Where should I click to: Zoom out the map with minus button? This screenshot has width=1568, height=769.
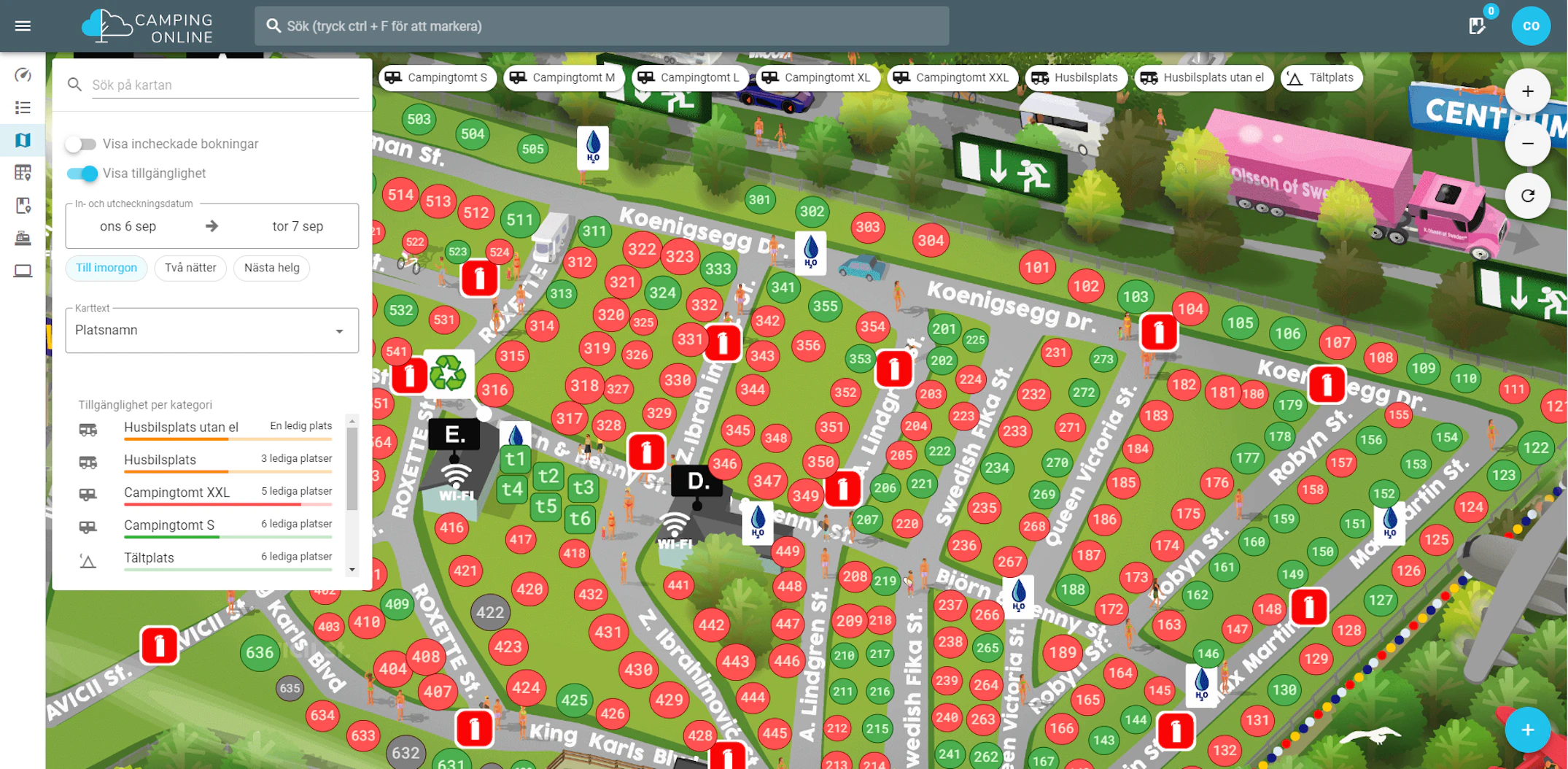click(x=1528, y=144)
